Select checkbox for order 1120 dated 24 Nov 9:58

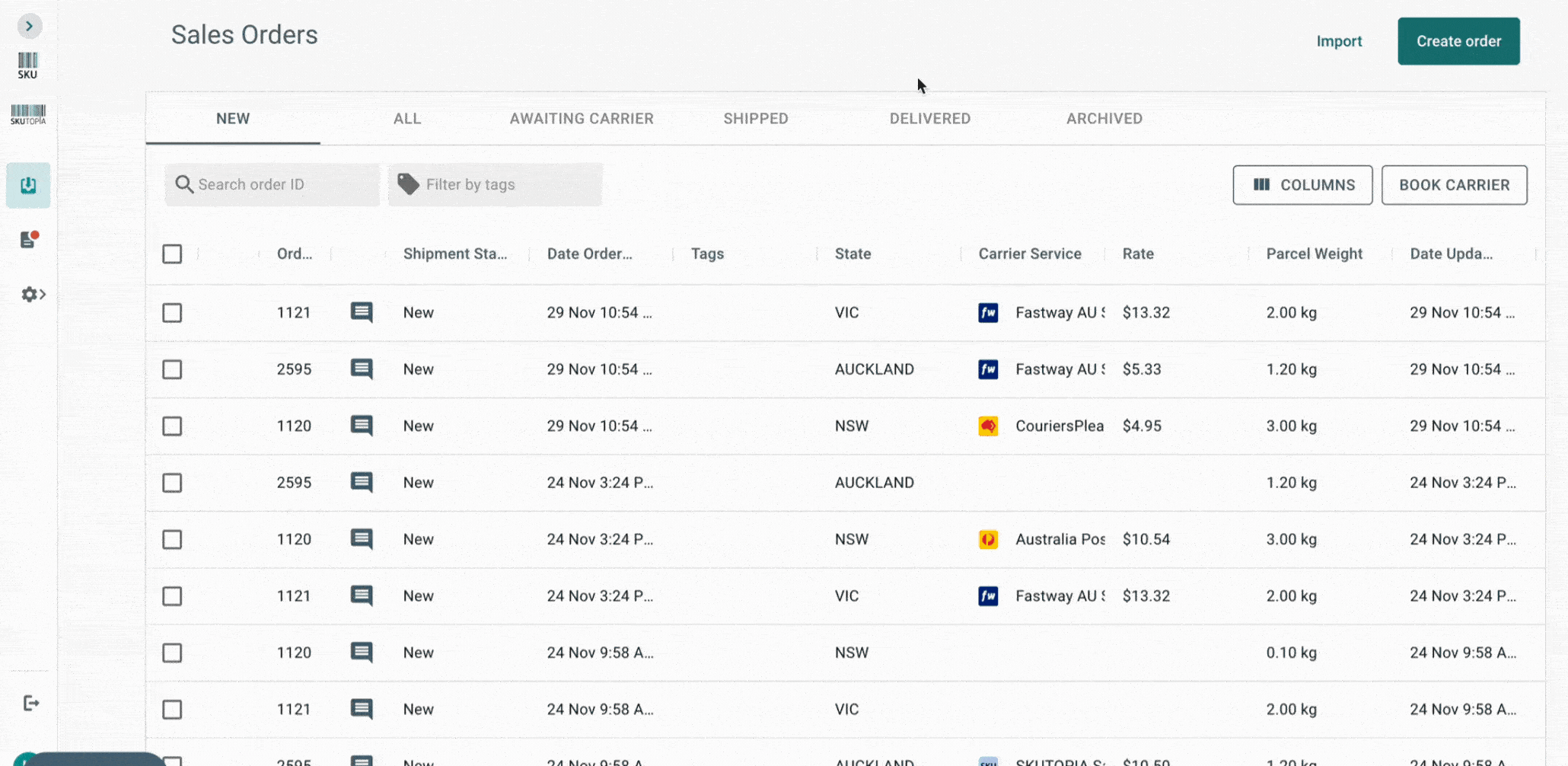click(172, 653)
